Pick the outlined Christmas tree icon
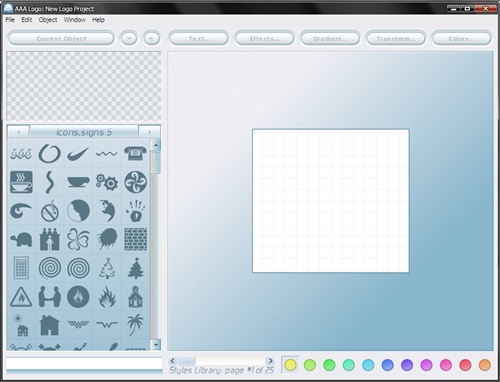 [x=107, y=268]
